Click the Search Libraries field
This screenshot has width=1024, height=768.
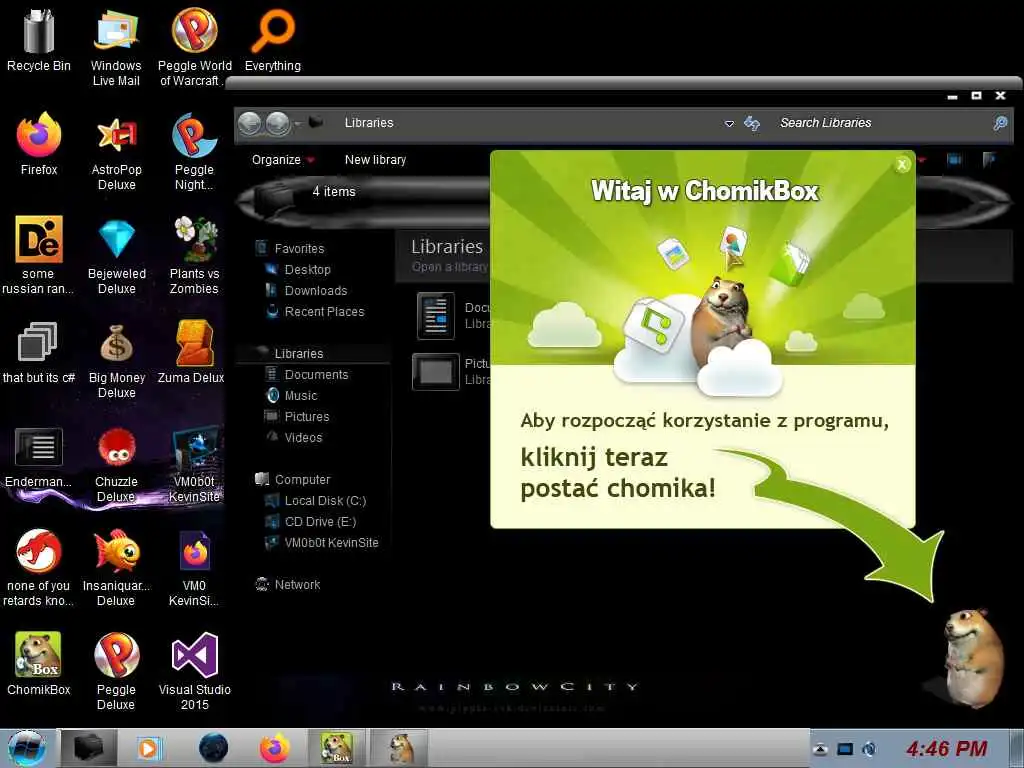(882, 123)
